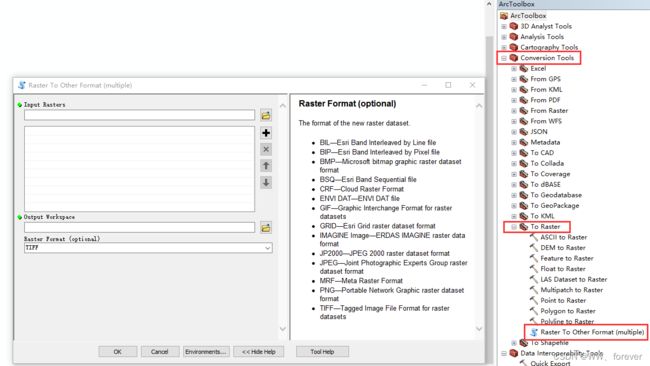The height and width of the screenshot is (366, 650).
Task: Expand the To KML toolset
Action: click(514, 216)
